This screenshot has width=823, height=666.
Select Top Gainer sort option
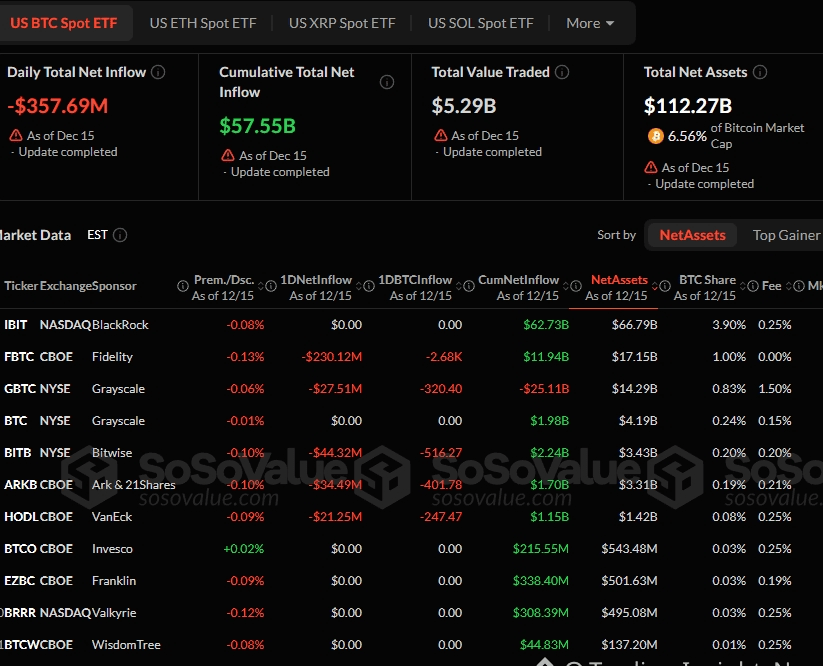786,235
